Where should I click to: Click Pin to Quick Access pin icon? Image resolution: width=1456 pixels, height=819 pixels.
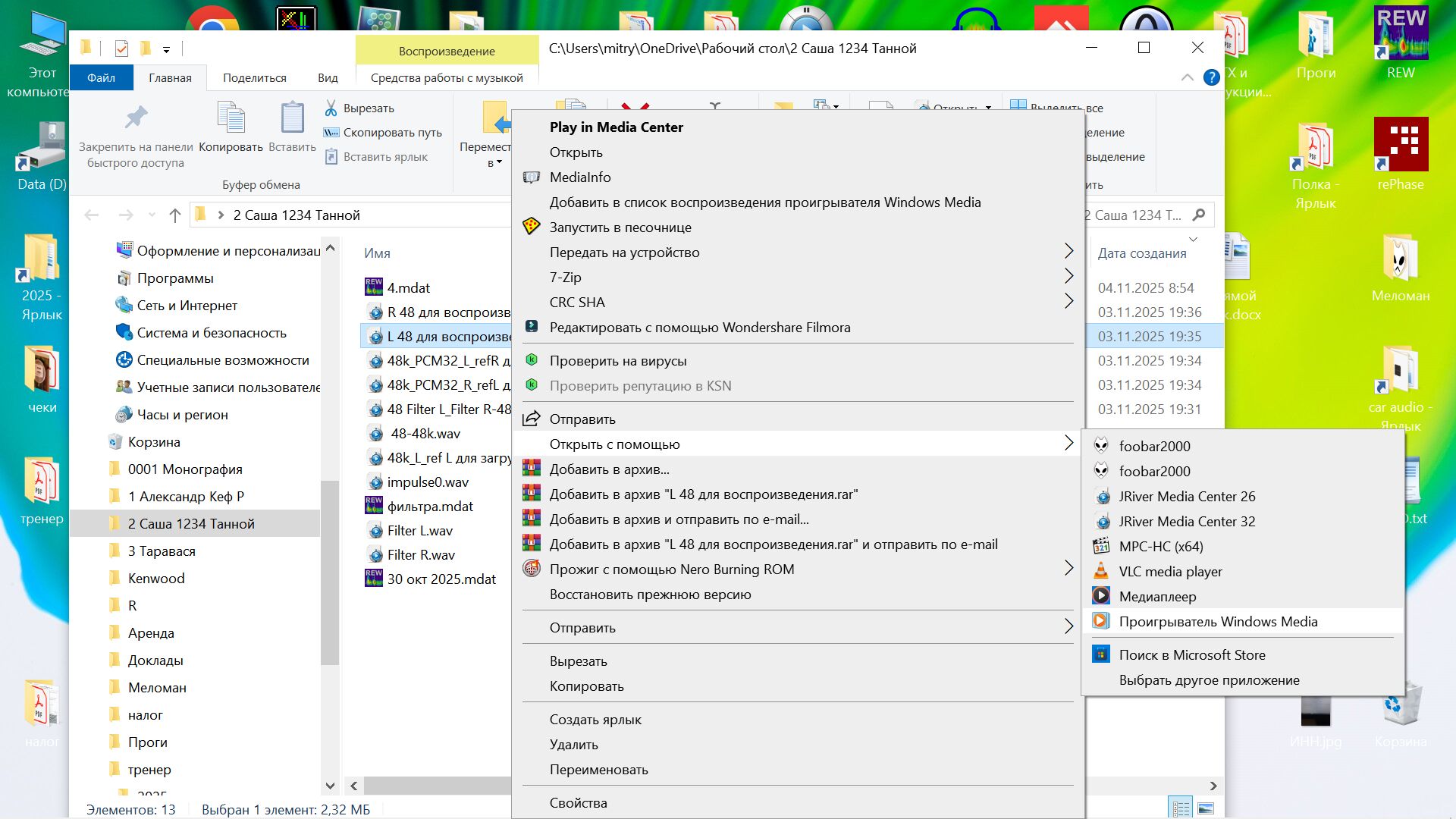coord(136,118)
